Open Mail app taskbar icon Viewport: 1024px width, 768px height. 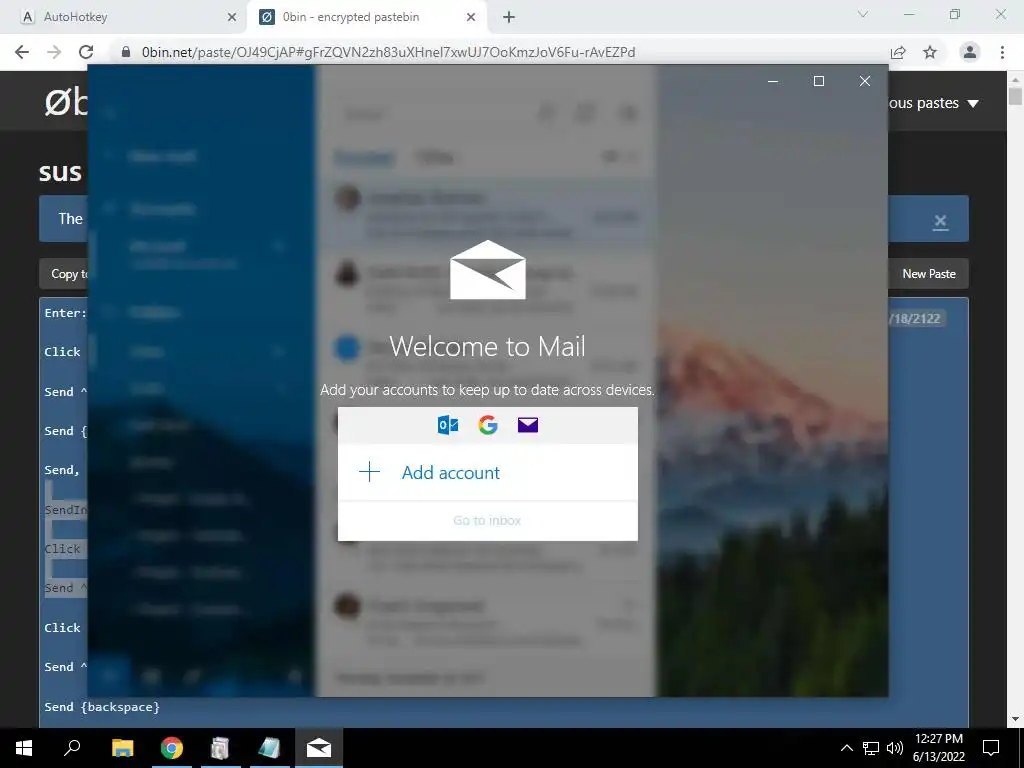click(319, 748)
